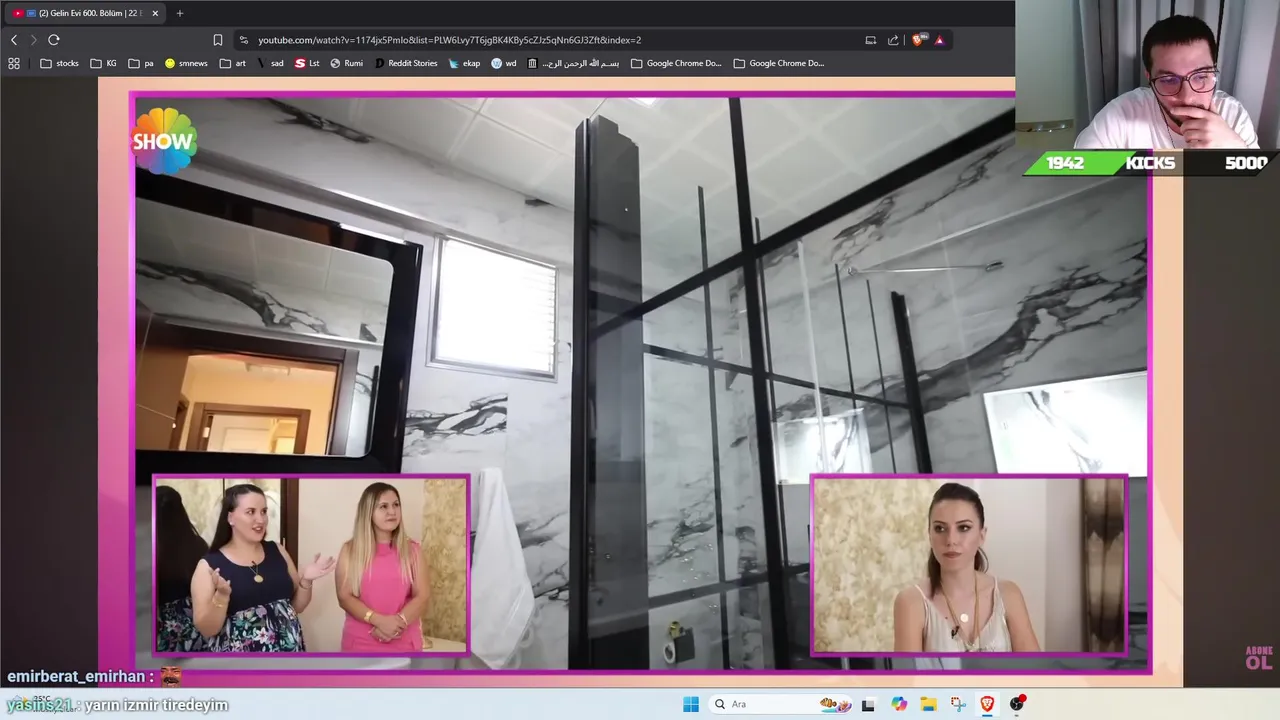1280x720 pixels.
Task: Reload the YouTube page
Action: click(x=54, y=40)
